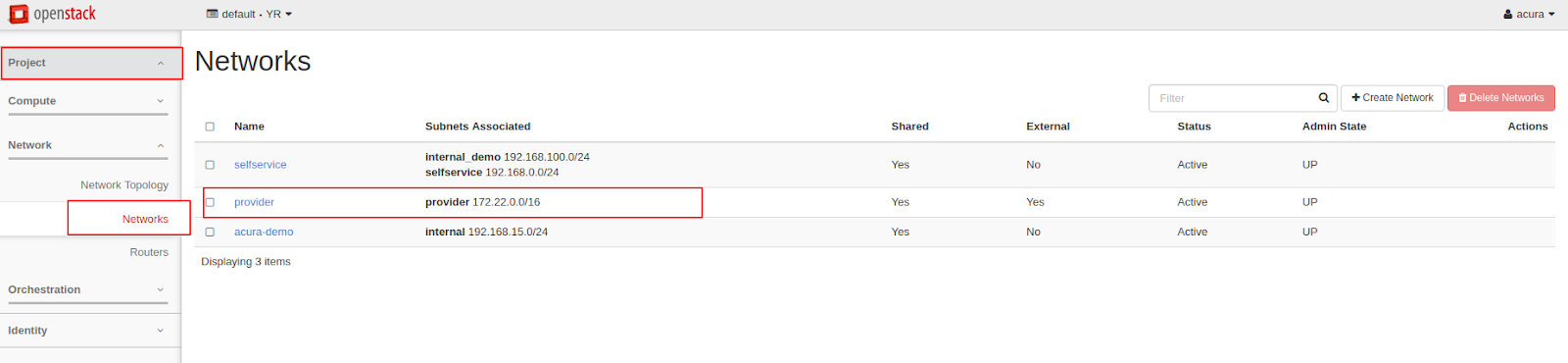Click the default project domain icon
This screenshot has width=1568, height=363.
pos(212,14)
